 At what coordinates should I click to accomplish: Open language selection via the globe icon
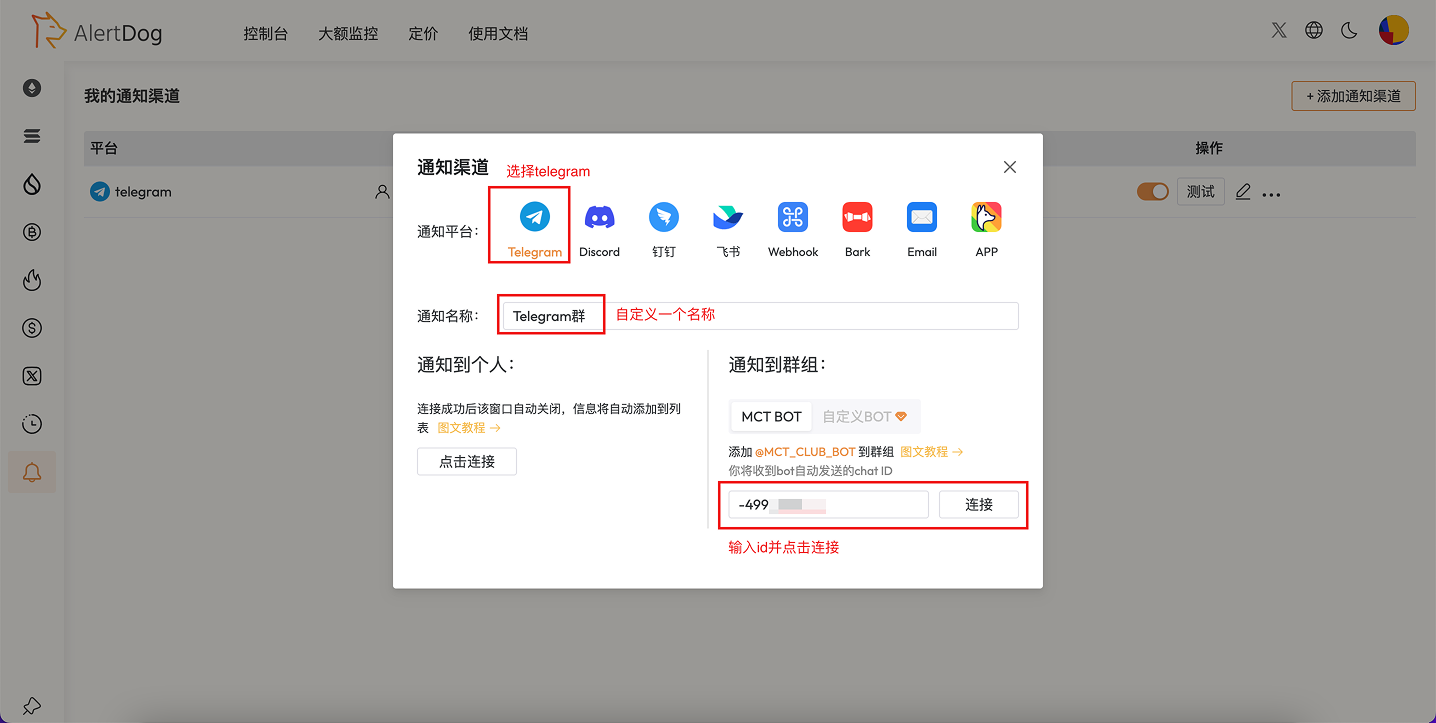click(1313, 30)
